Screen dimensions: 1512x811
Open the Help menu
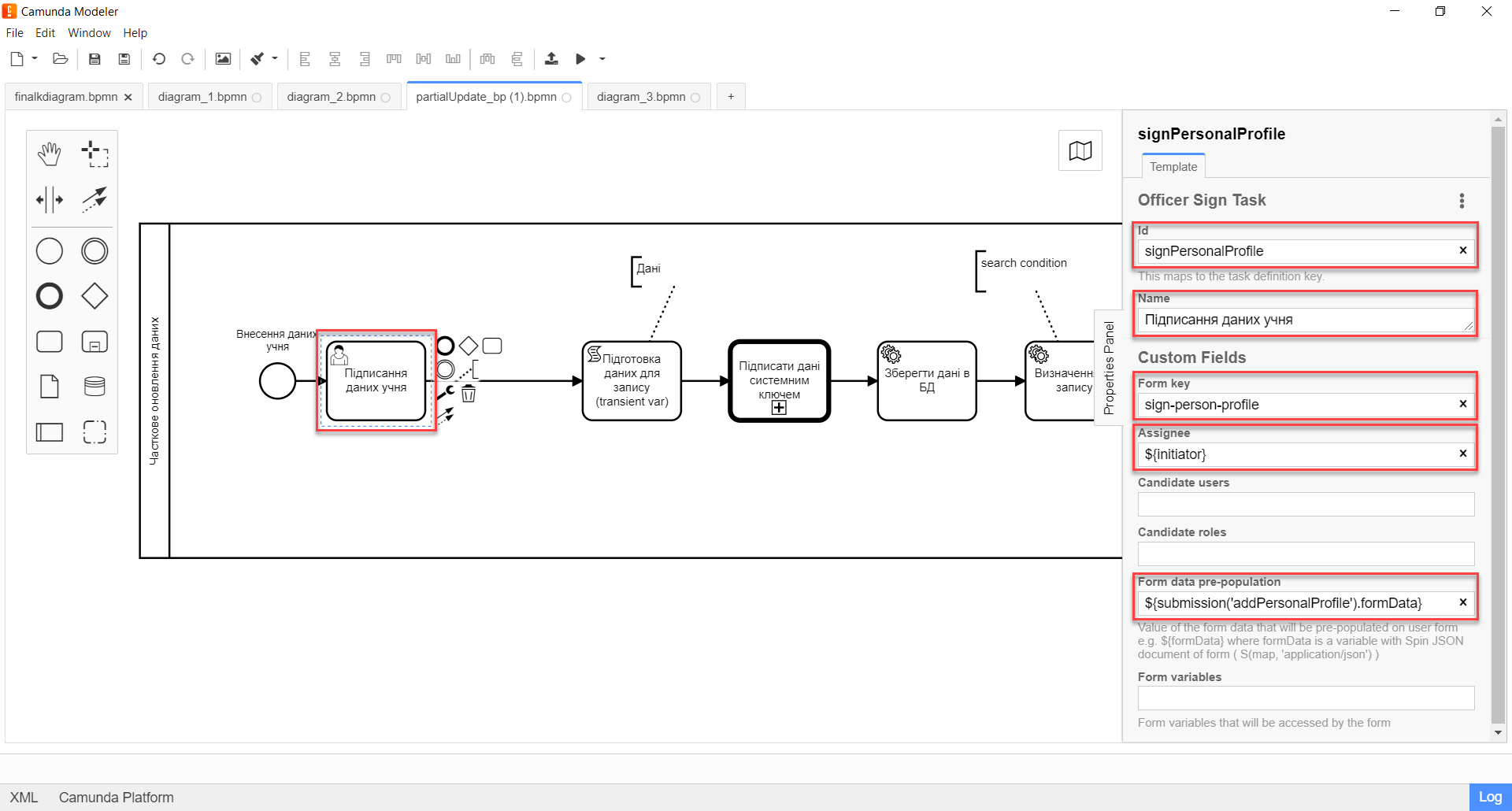(x=135, y=33)
